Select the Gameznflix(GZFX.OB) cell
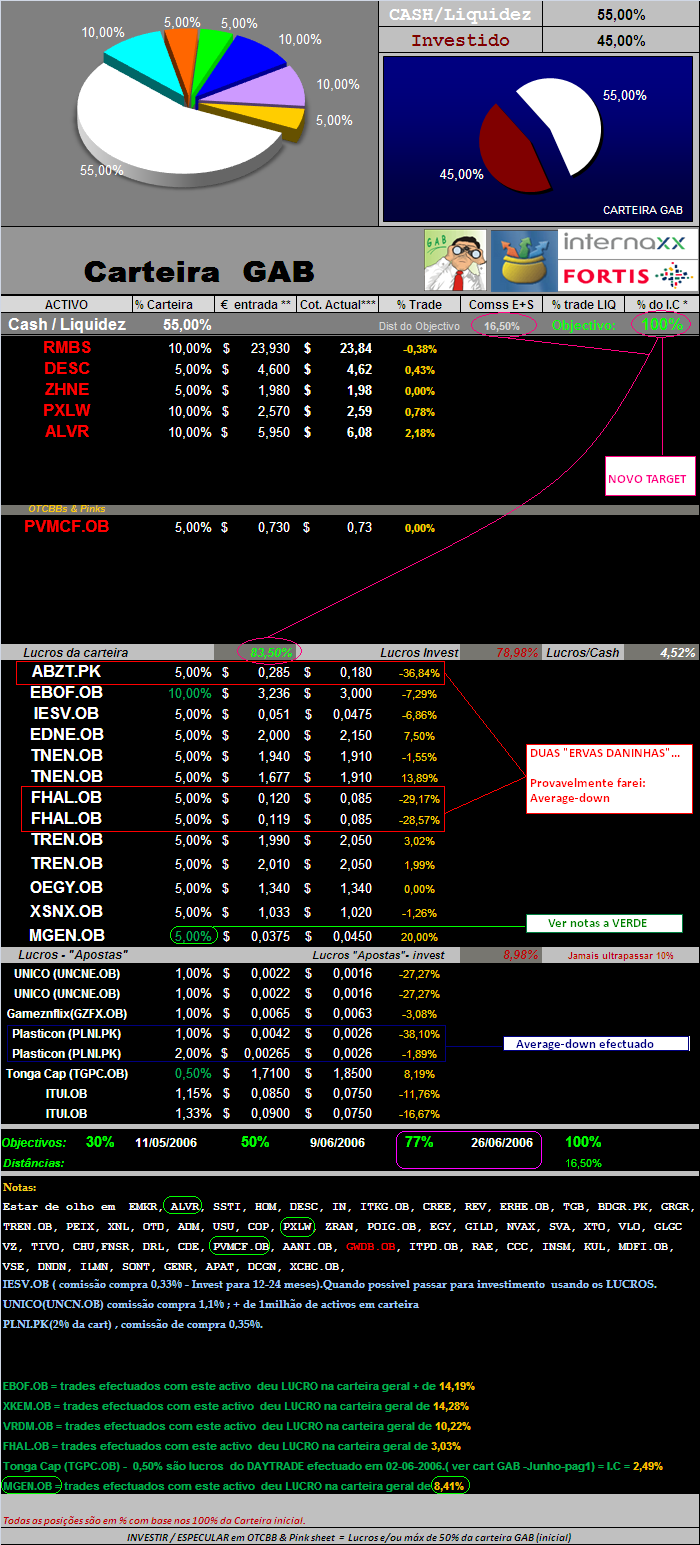700x1545 pixels. pos(66,1014)
